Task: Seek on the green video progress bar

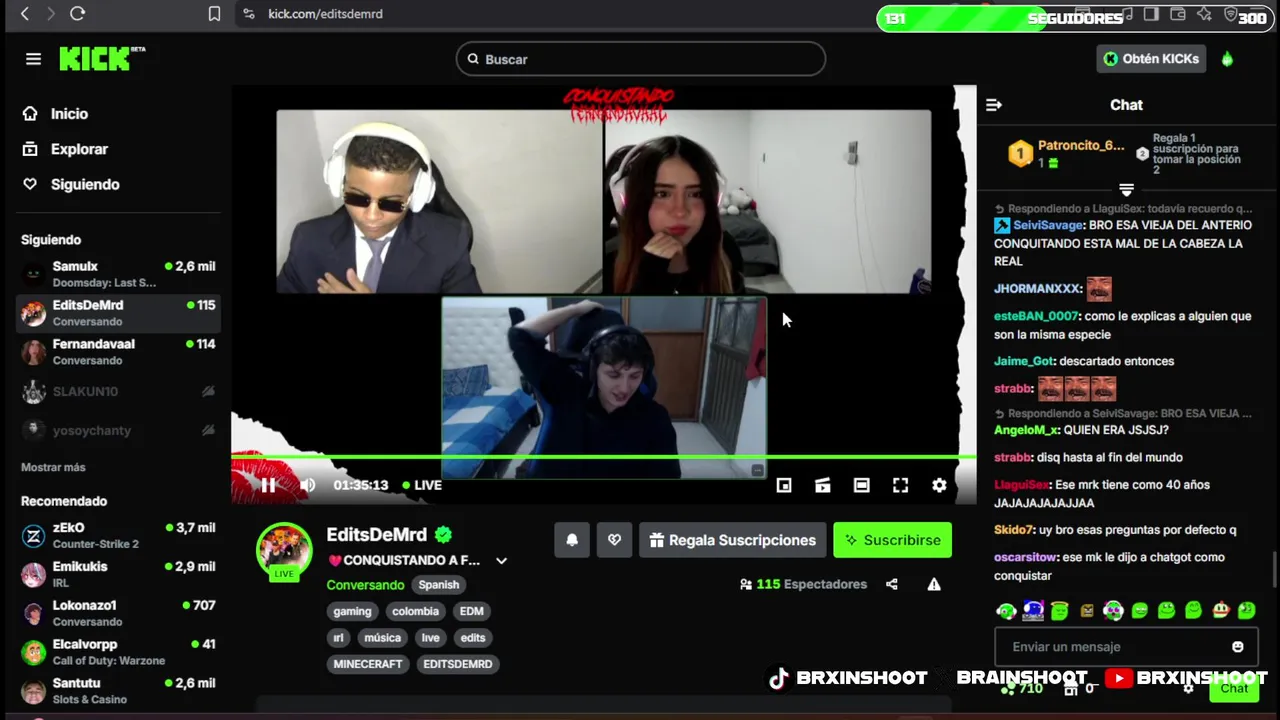Action: coord(603,457)
